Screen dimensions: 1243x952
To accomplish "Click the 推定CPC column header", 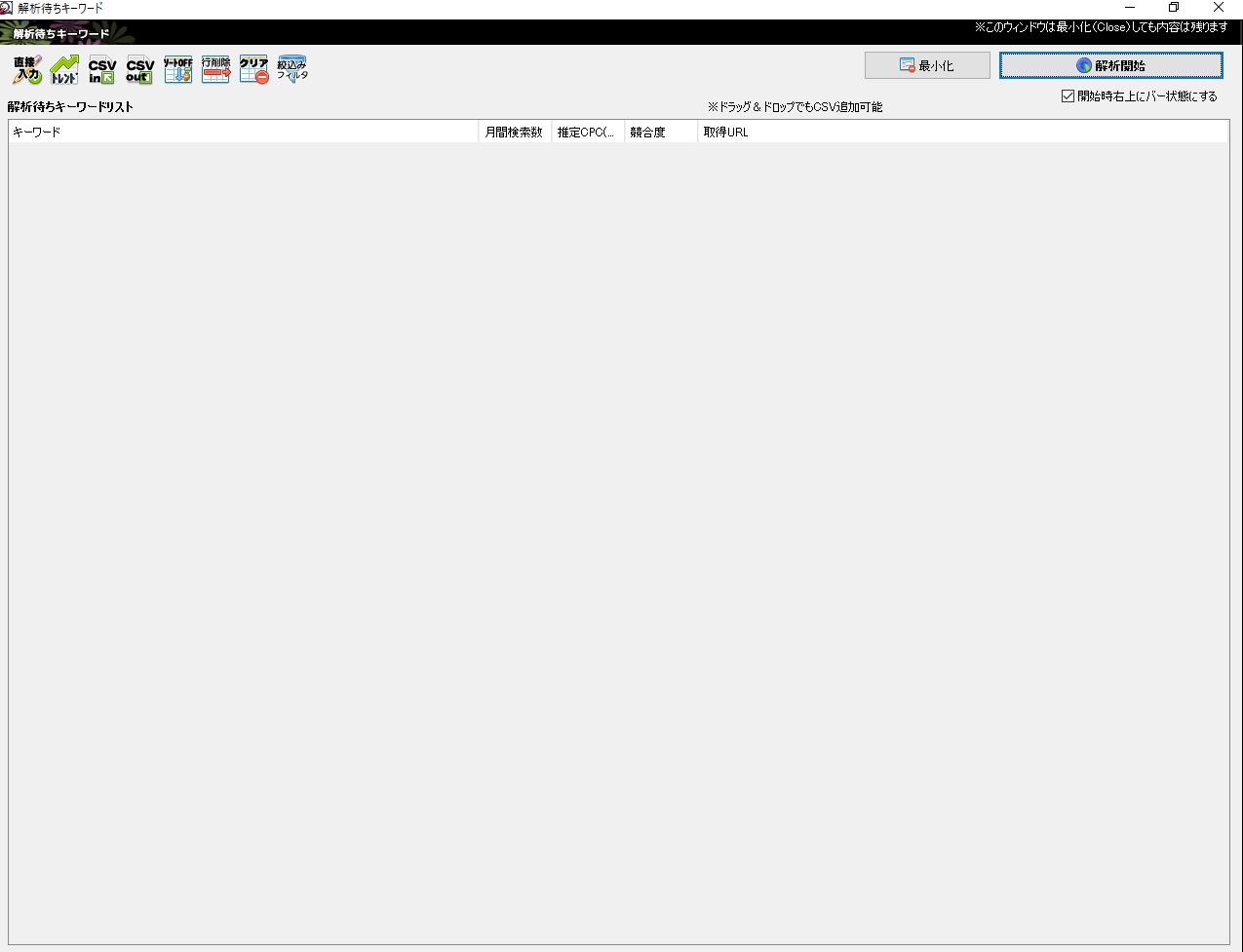I will coord(587,132).
